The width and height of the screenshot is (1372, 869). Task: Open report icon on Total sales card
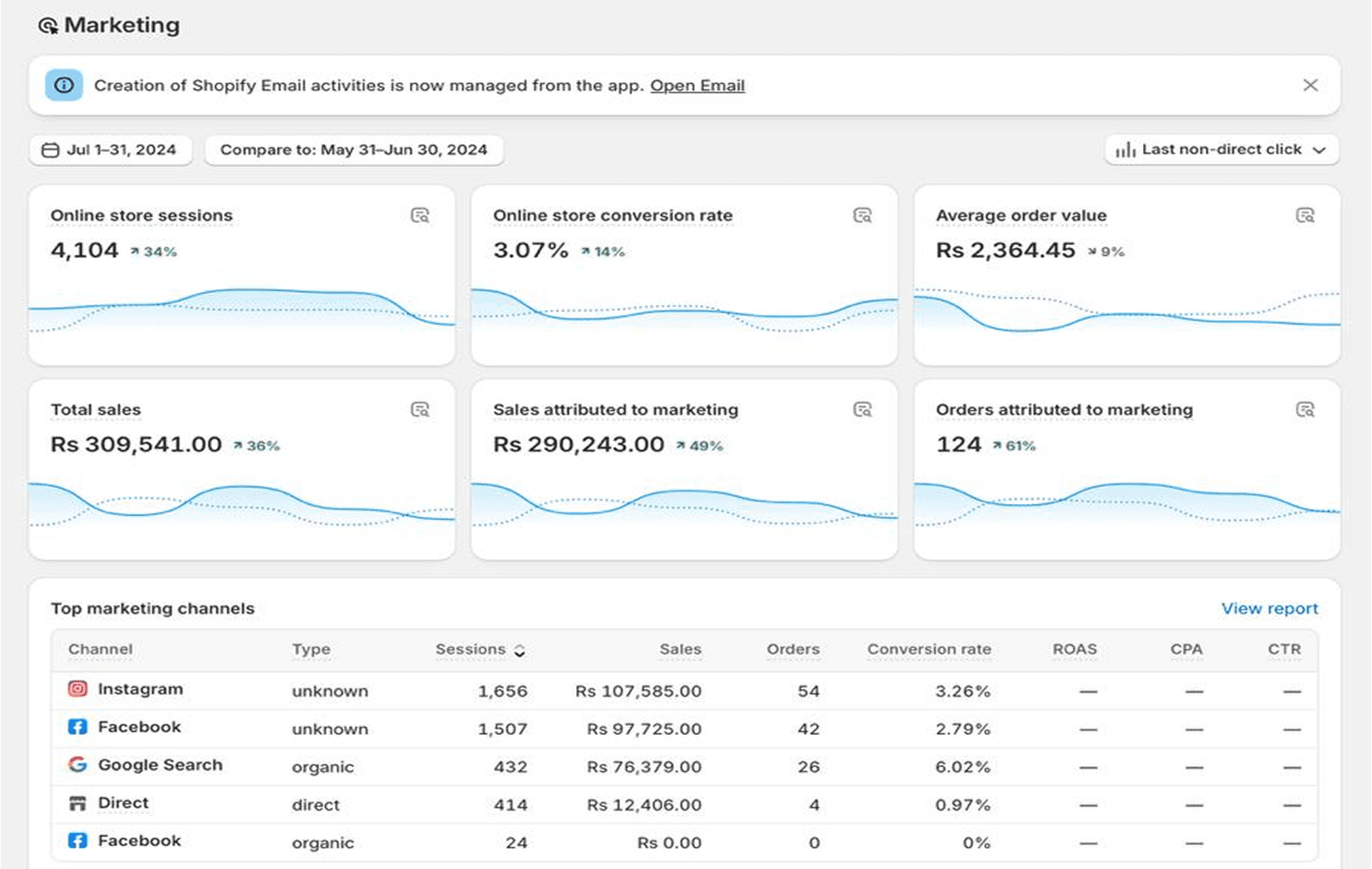pos(420,410)
